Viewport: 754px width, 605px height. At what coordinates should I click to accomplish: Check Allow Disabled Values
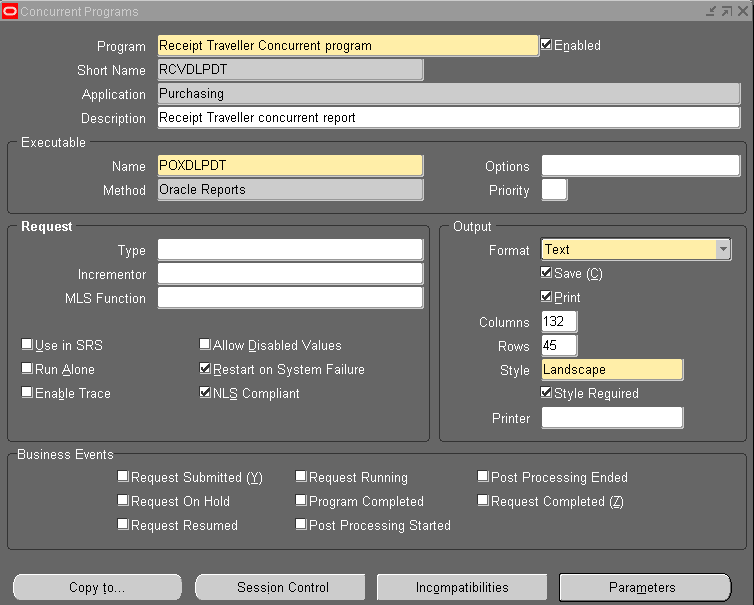click(x=205, y=344)
